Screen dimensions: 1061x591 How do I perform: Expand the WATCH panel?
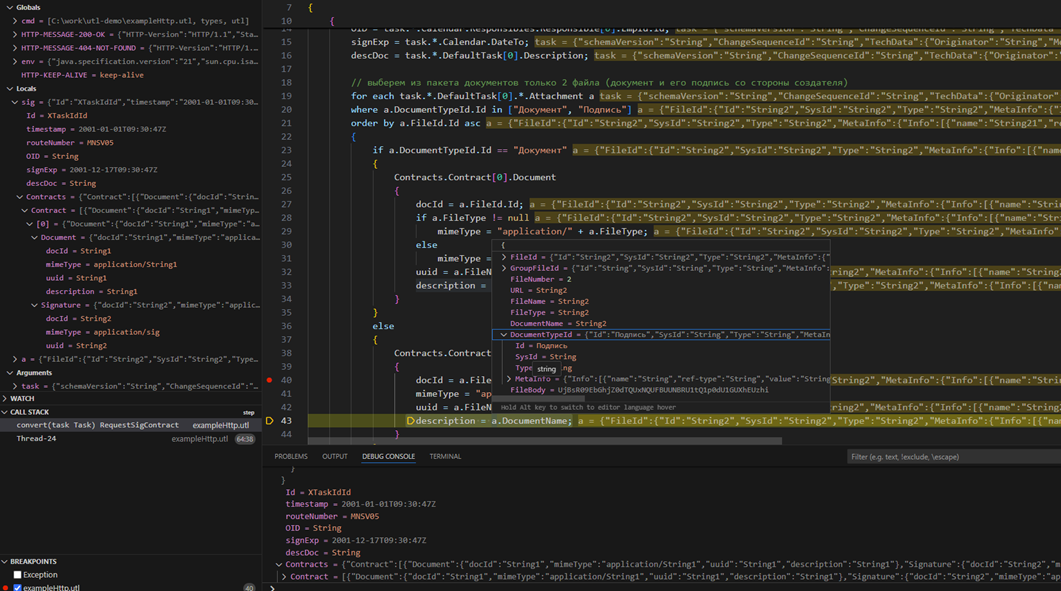coord(5,399)
